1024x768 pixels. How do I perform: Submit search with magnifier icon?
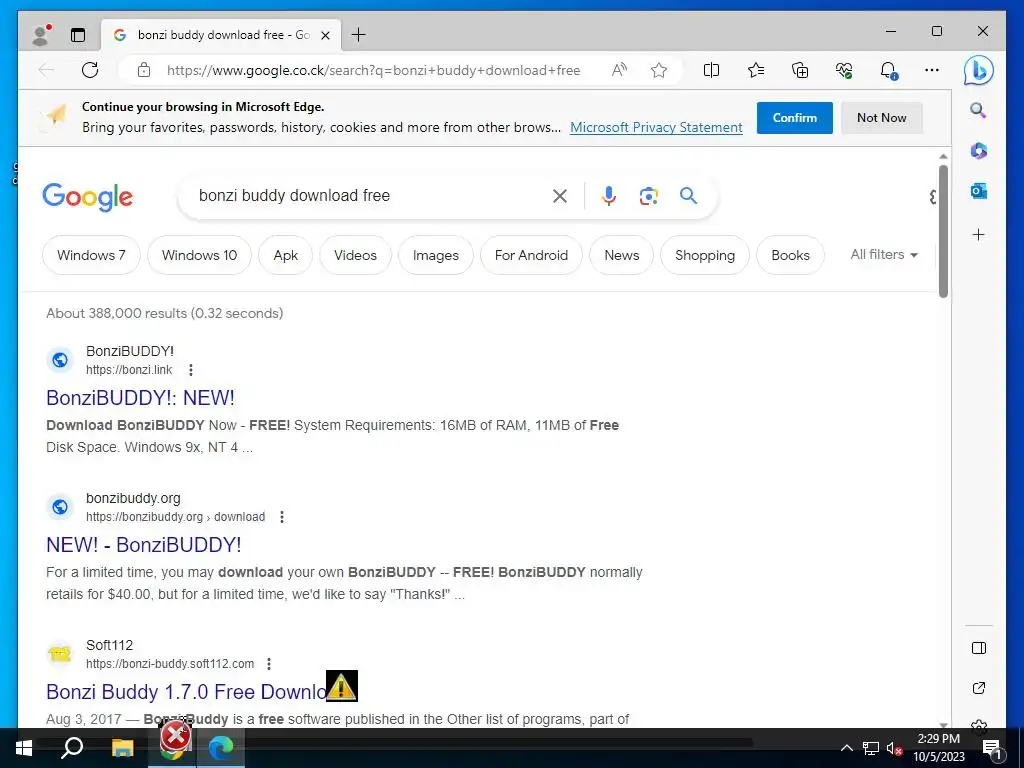pos(688,195)
